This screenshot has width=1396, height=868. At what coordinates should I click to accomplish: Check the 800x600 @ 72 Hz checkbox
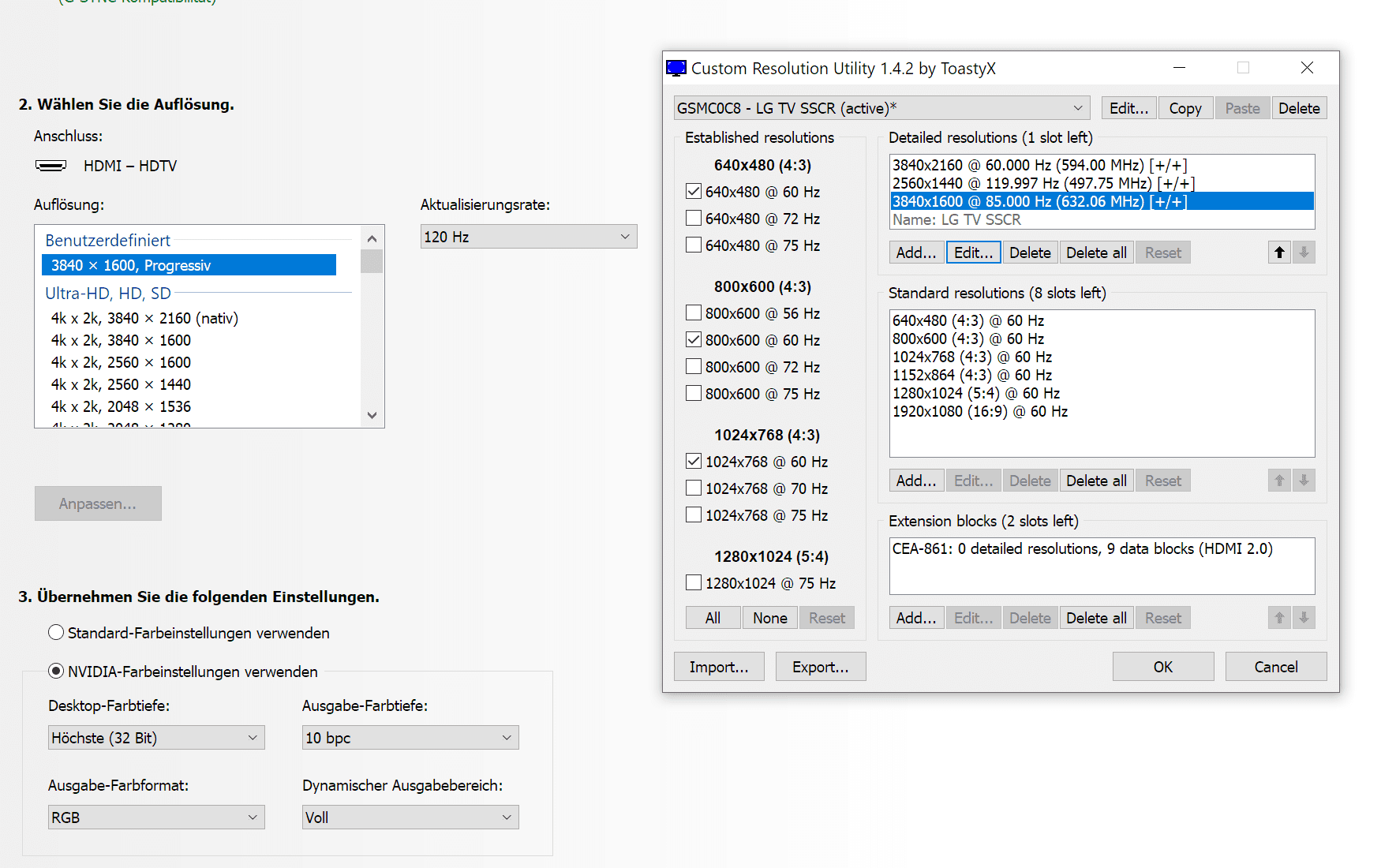694,367
